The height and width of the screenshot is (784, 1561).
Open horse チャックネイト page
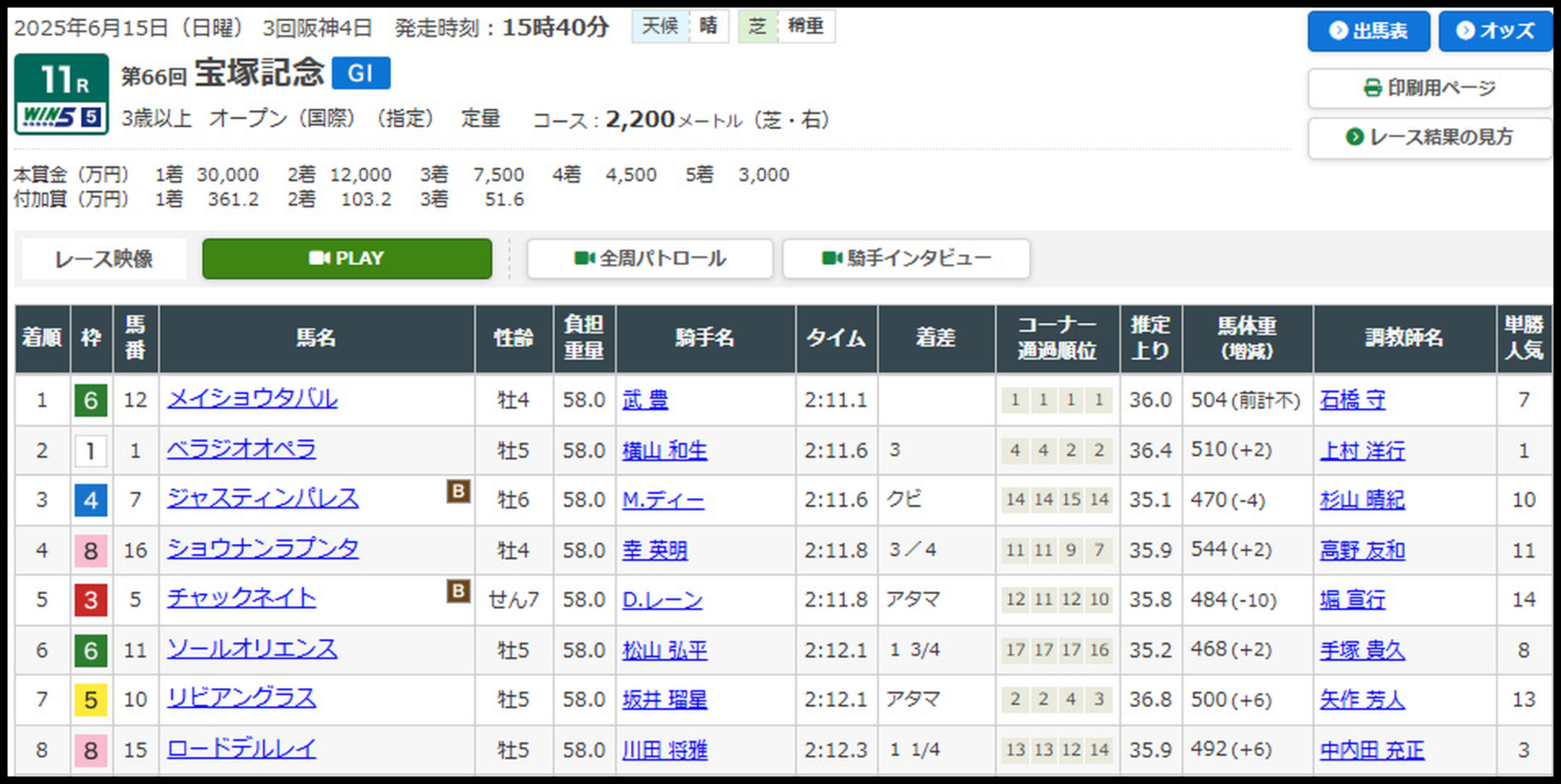(242, 598)
